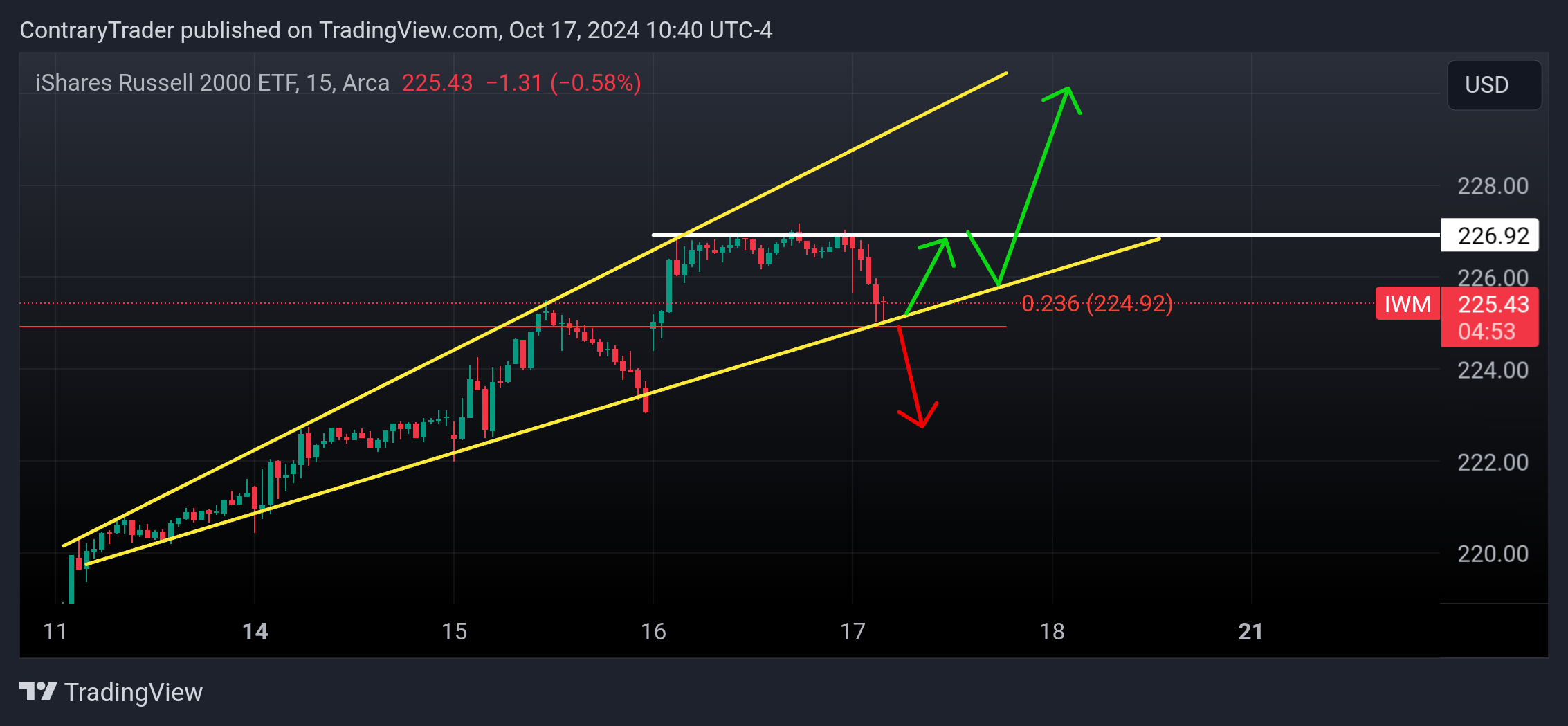Image resolution: width=1568 pixels, height=726 pixels.
Task: Click the ContraryTrader published header text
Action: [396, 30]
